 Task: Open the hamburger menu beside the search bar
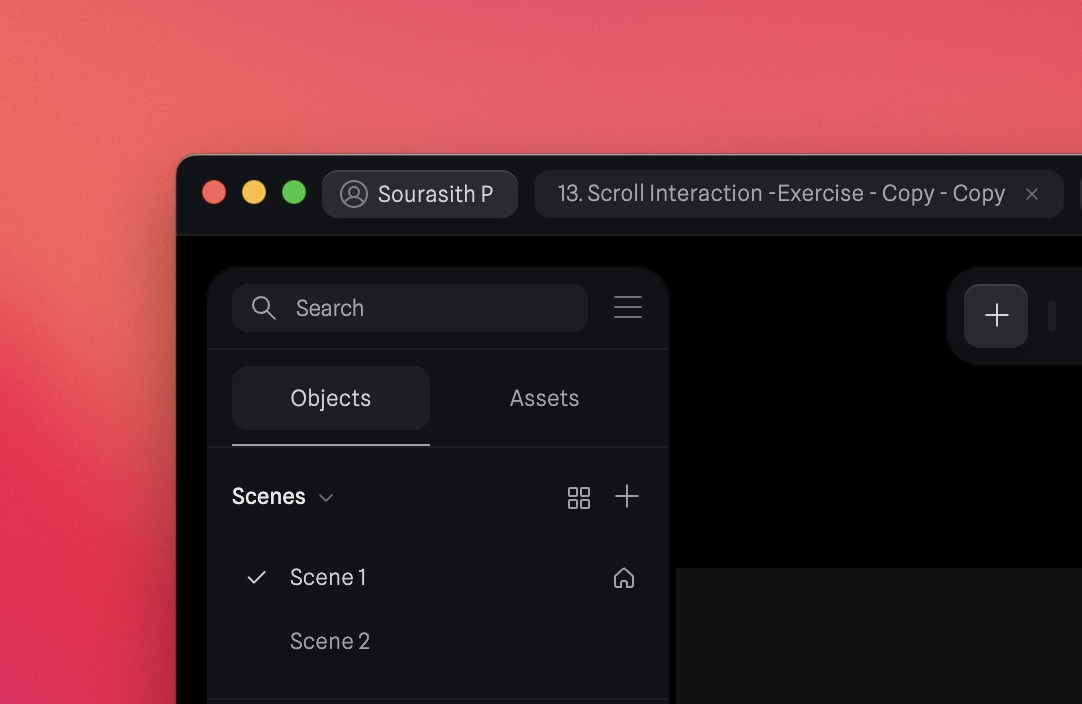coord(628,307)
